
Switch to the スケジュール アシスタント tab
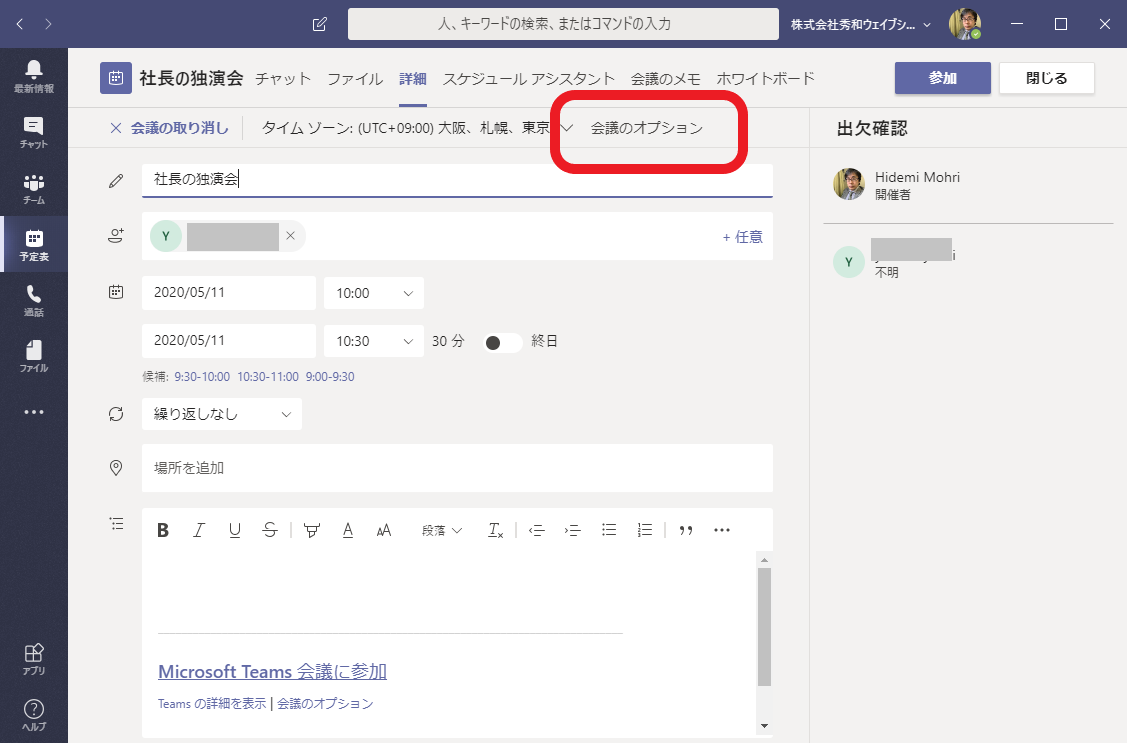(528, 78)
